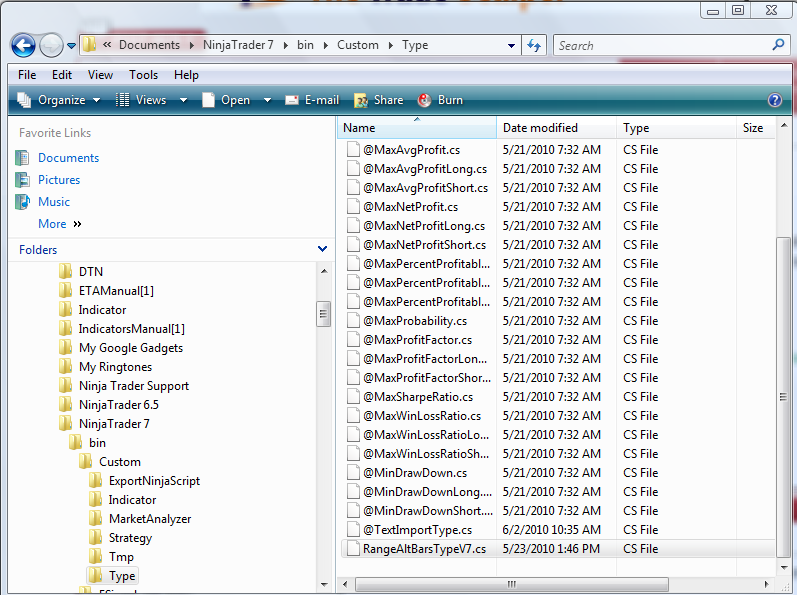Sort by Date modified column header
Screen dimensions: 797x595
click(557, 128)
